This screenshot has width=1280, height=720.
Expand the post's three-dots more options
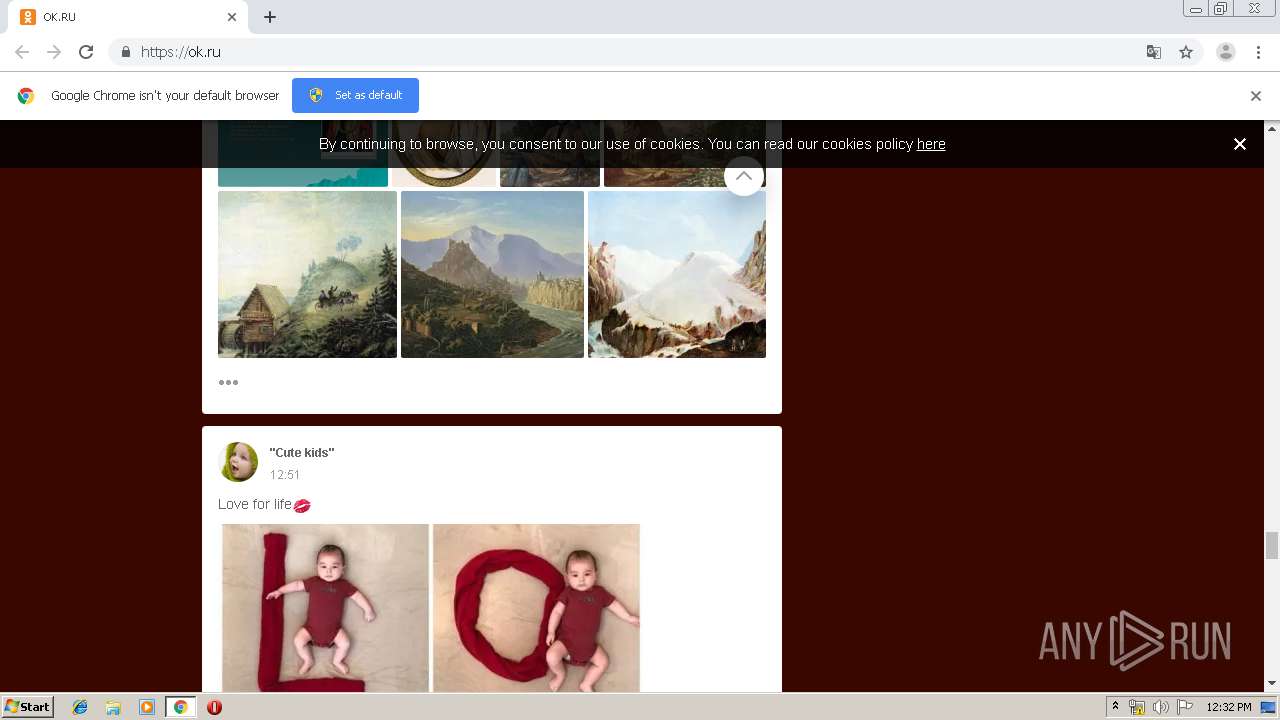[x=228, y=382]
